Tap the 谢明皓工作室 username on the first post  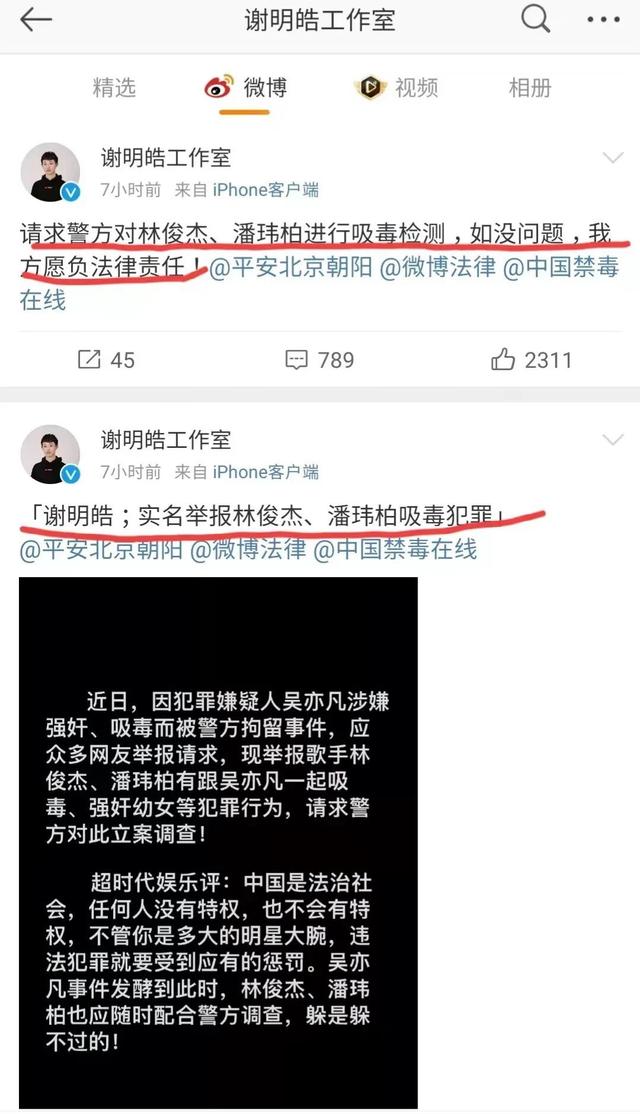[166, 157]
